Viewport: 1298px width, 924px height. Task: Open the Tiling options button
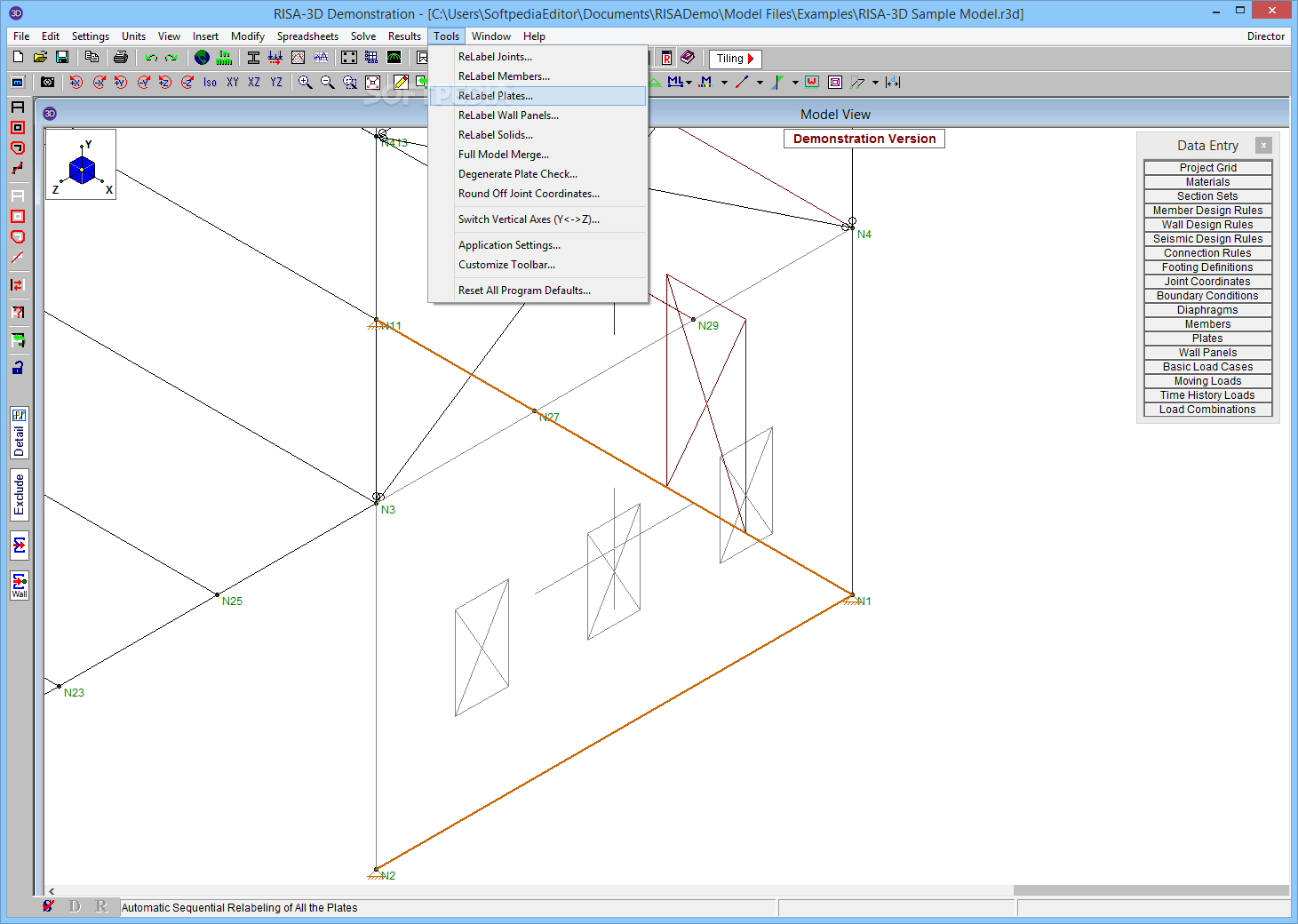[735, 59]
